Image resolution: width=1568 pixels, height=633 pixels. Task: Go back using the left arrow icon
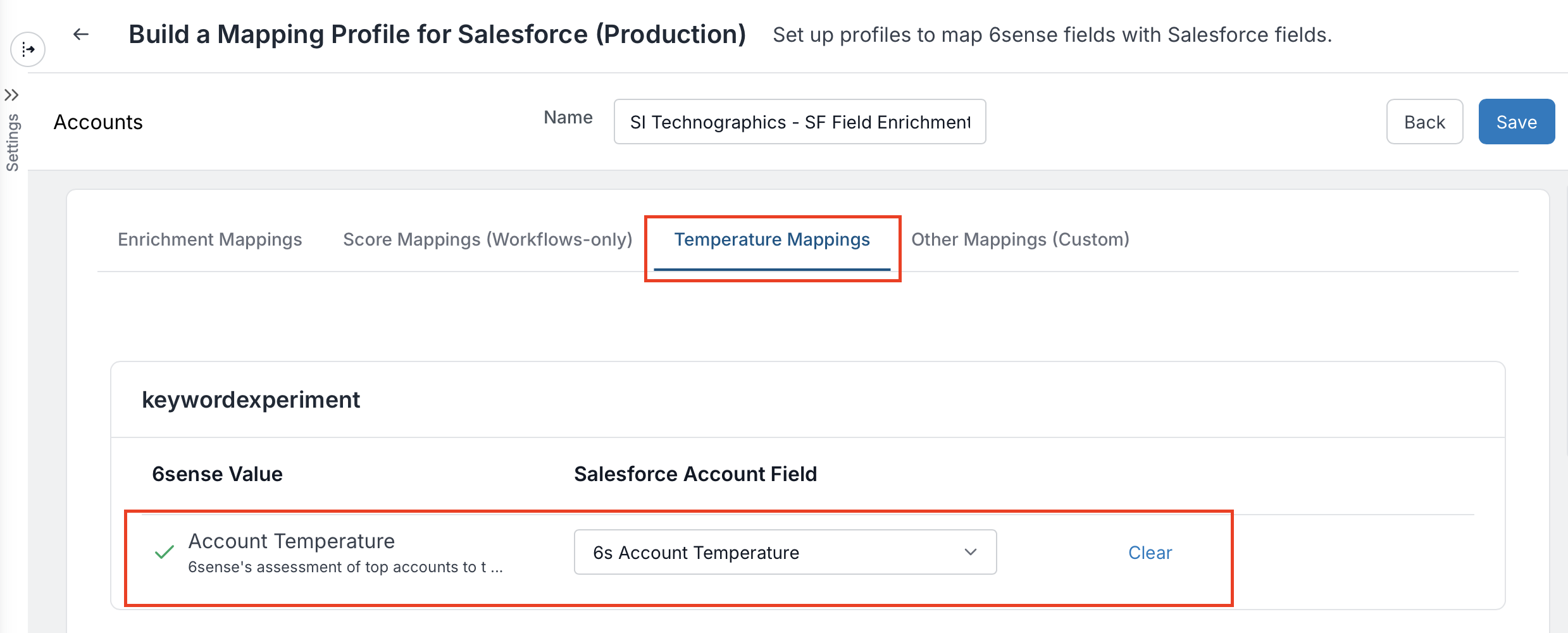click(x=81, y=34)
